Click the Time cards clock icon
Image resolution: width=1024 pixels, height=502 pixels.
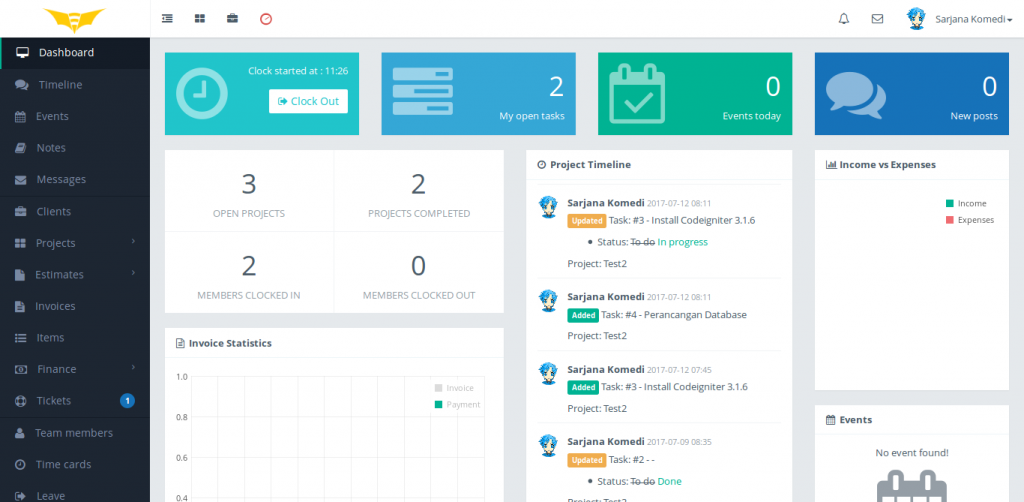pos(21,465)
